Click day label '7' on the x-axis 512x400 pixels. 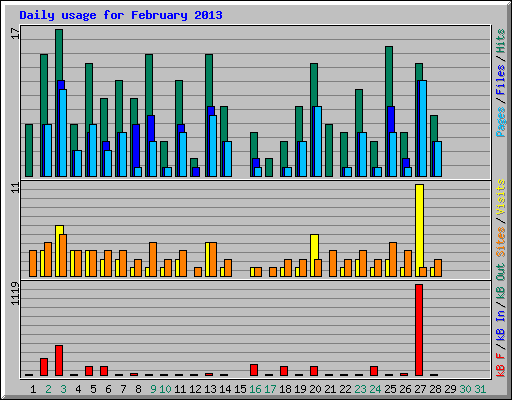tap(123, 389)
